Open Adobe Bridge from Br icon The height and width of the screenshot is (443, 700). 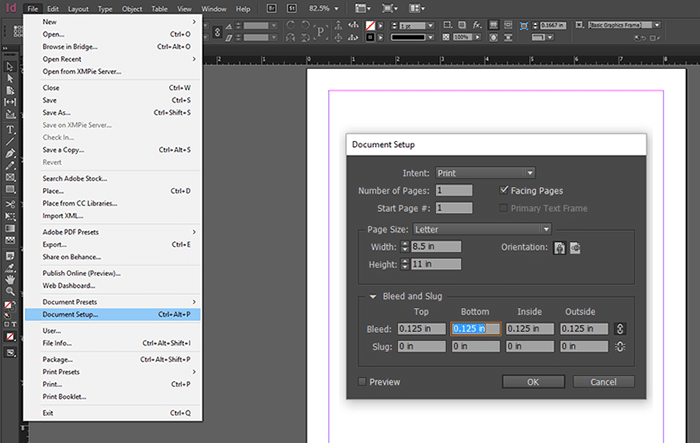coord(271,8)
